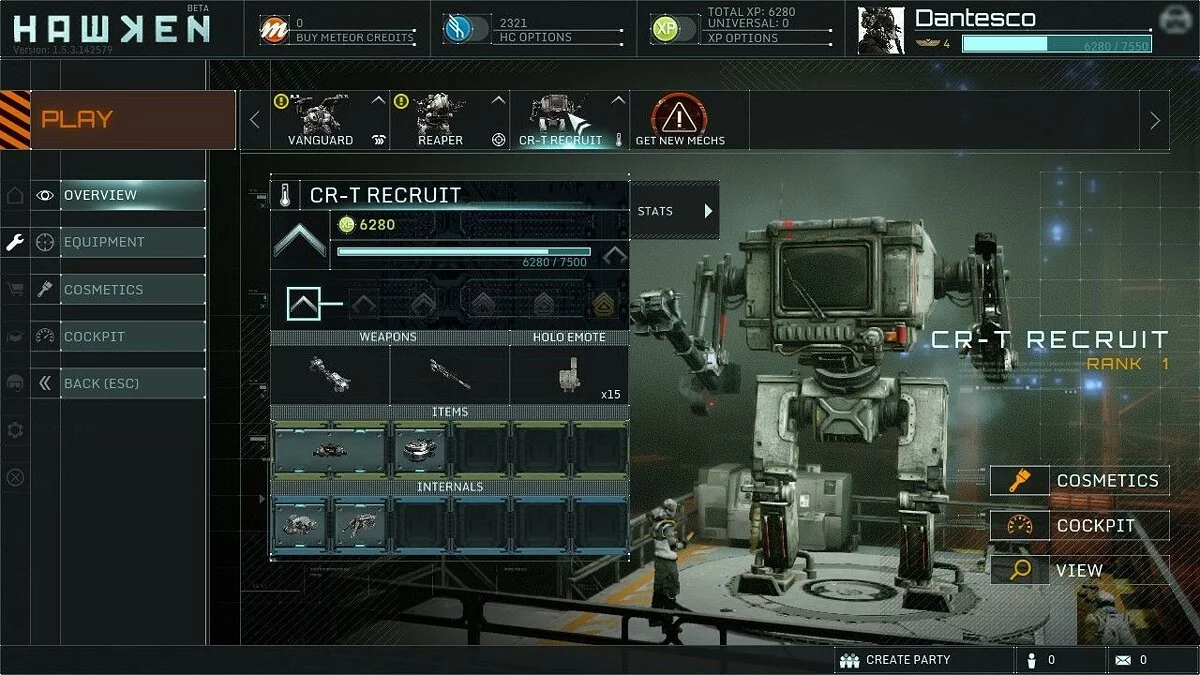
Task: Expand the STATS panel arrow
Action: click(x=709, y=211)
